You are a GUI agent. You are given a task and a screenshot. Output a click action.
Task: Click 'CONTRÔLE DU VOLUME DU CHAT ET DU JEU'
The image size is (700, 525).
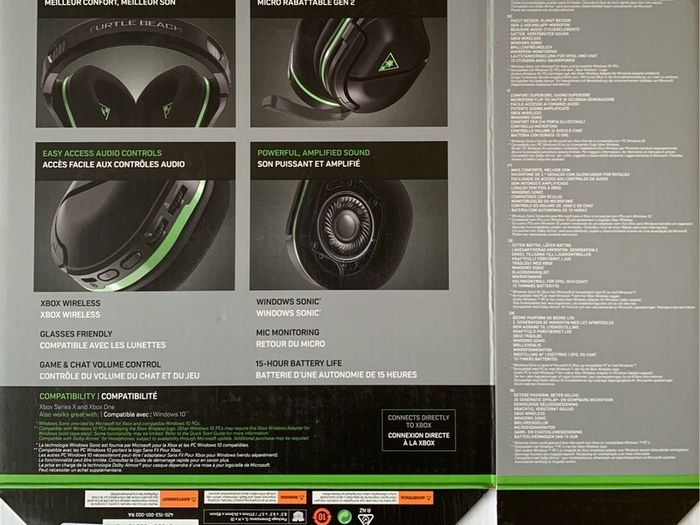pos(120,376)
